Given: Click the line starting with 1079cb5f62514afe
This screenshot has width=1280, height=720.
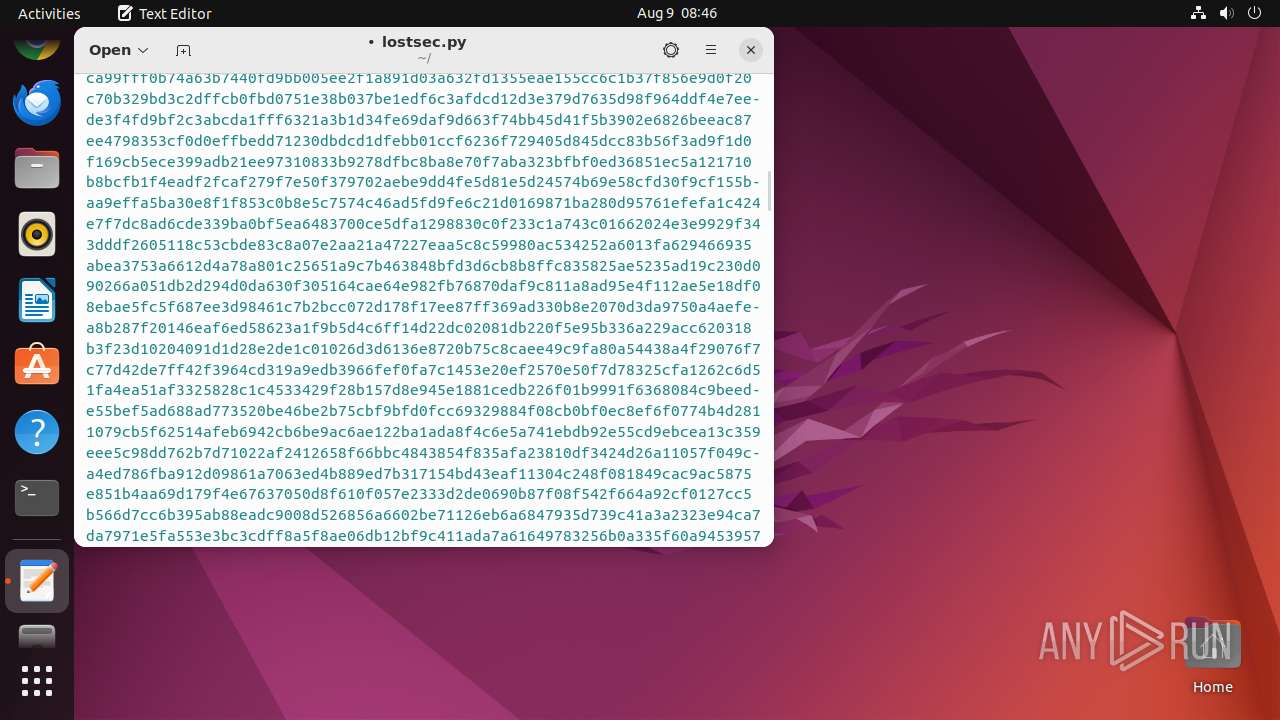Looking at the screenshot, I should (x=423, y=432).
